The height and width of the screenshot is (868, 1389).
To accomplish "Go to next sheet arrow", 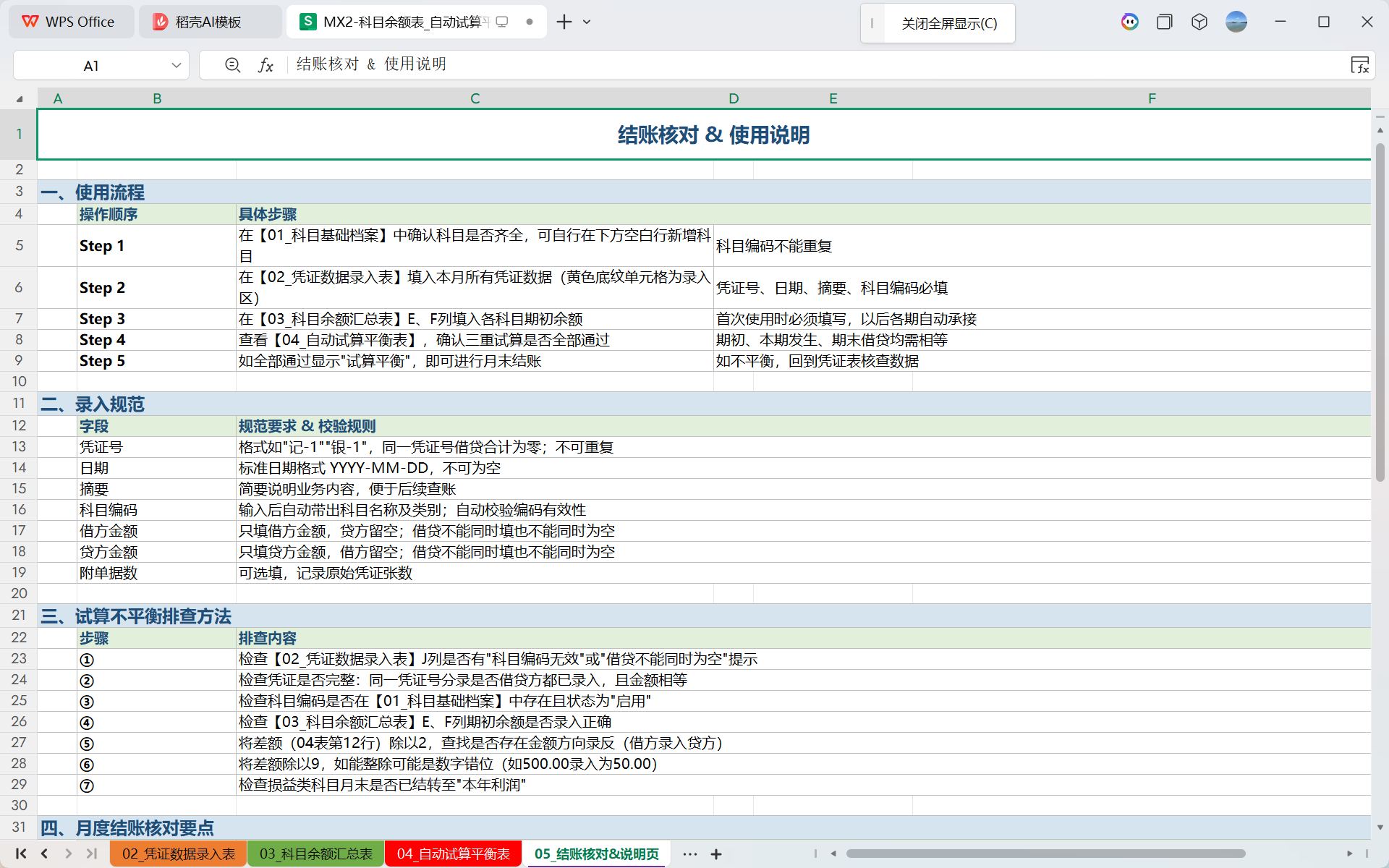I will point(68,854).
